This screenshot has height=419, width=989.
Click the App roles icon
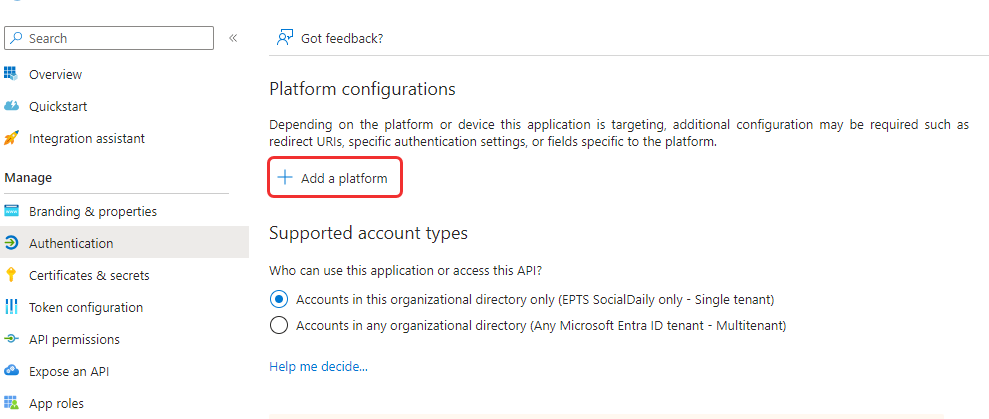[12, 403]
